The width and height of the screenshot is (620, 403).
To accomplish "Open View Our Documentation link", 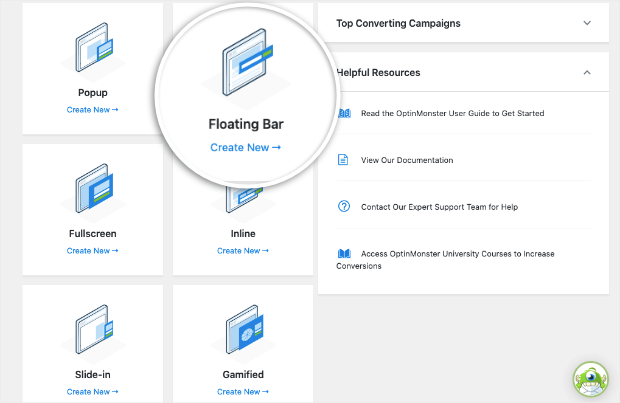I will (407, 160).
